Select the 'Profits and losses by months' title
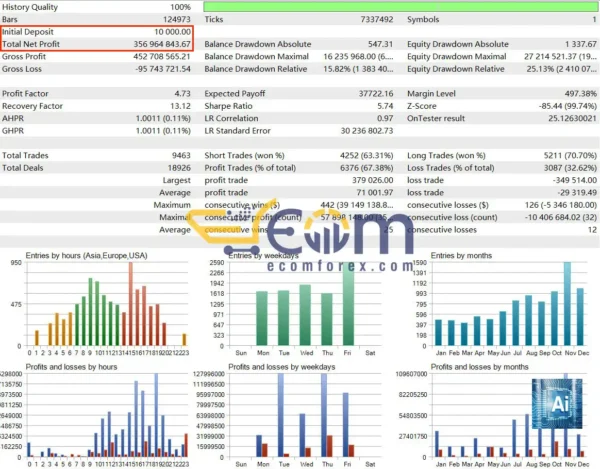 coord(479,367)
